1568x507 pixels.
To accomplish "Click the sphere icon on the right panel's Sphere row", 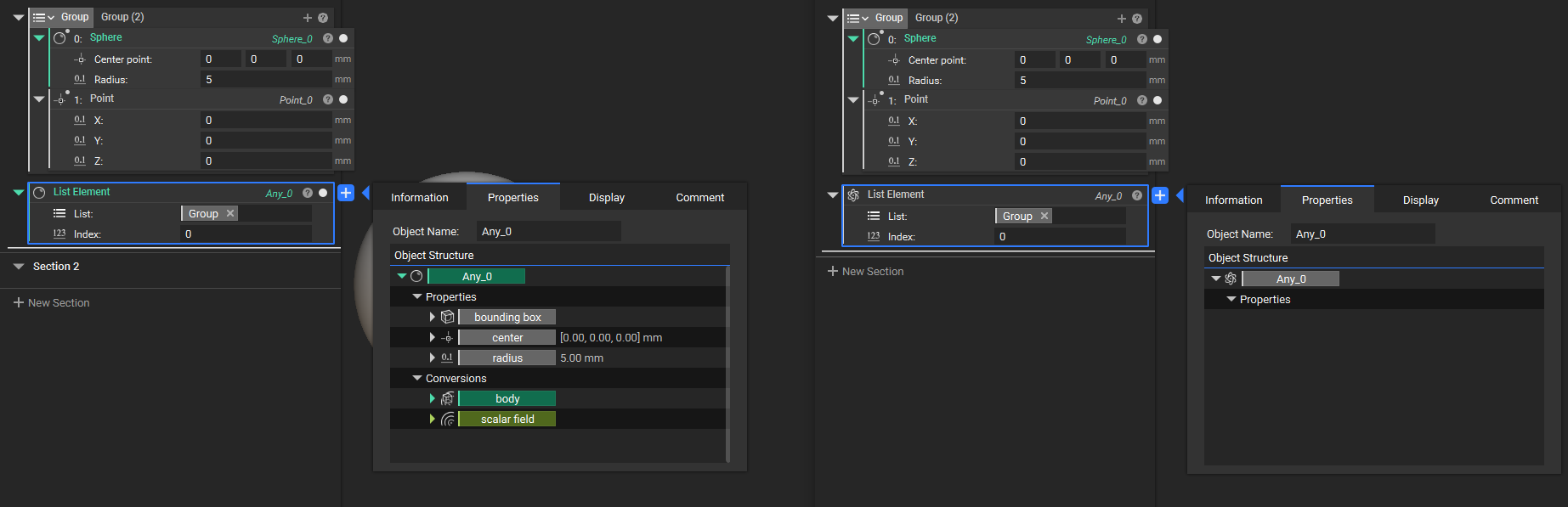I will click(874, 38).
